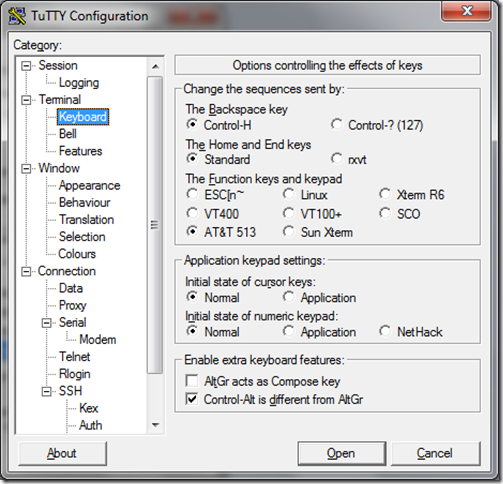Choose the Xterm R6 function keys option
The width and height of the screenshot is (503, 484).
385,194
